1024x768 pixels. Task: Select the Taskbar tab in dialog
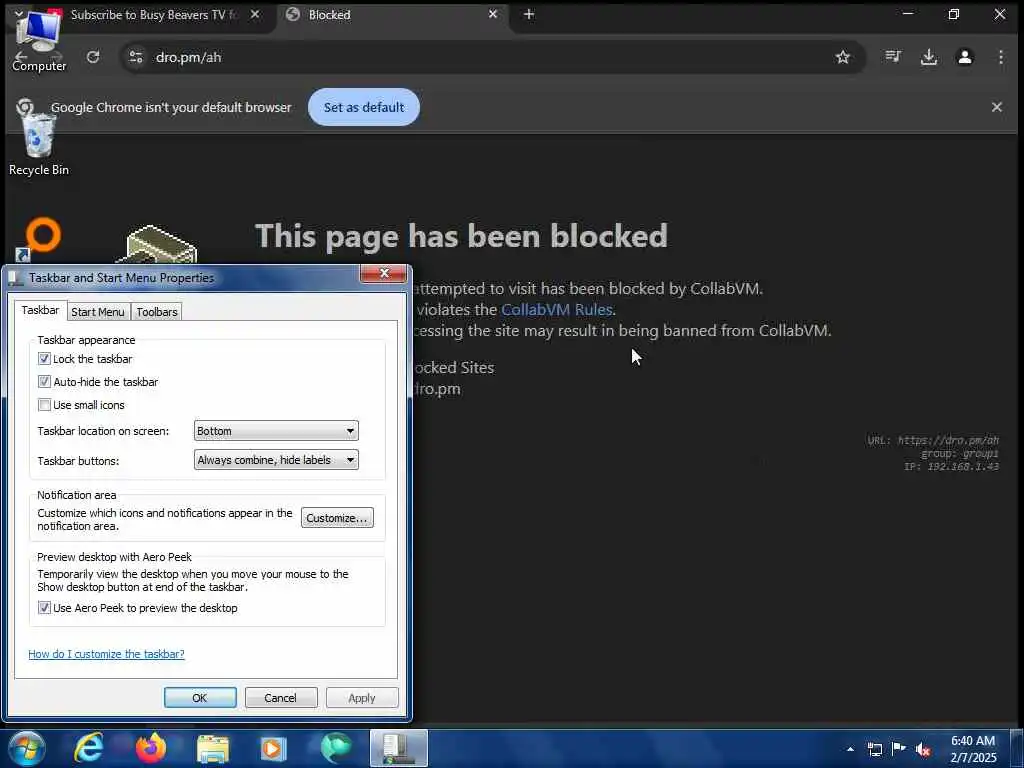(40, 310)
